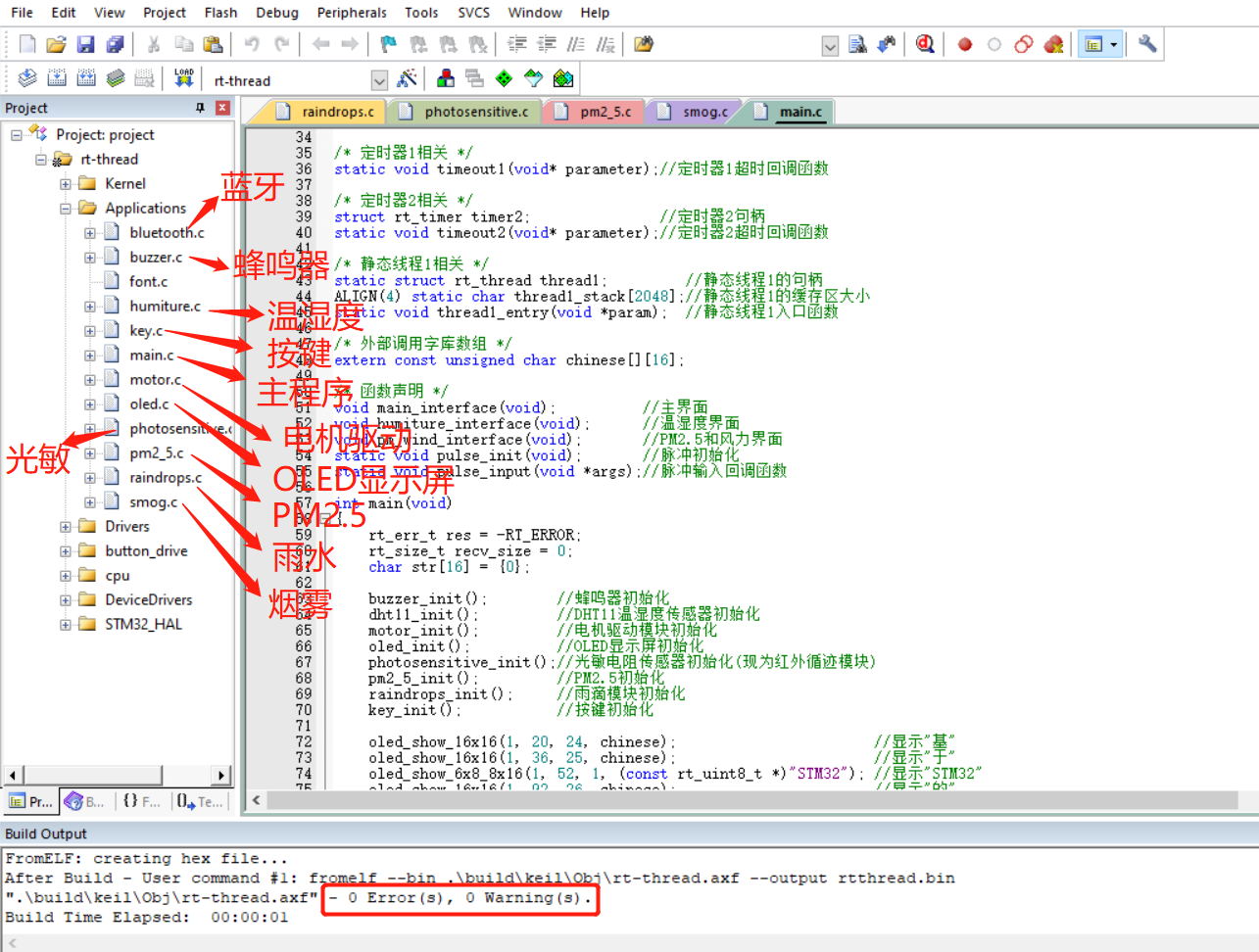
Task: Open the Functions tab at panel bottom
Action: pos(142,801)
